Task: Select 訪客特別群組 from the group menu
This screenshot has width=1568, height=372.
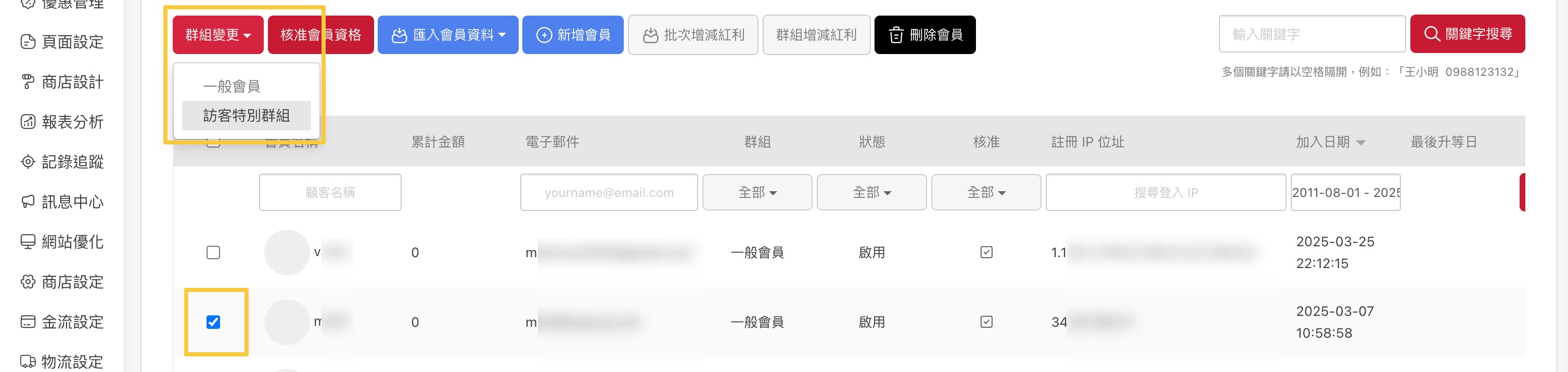Action: pyautogui.click(x=247, y=115)
